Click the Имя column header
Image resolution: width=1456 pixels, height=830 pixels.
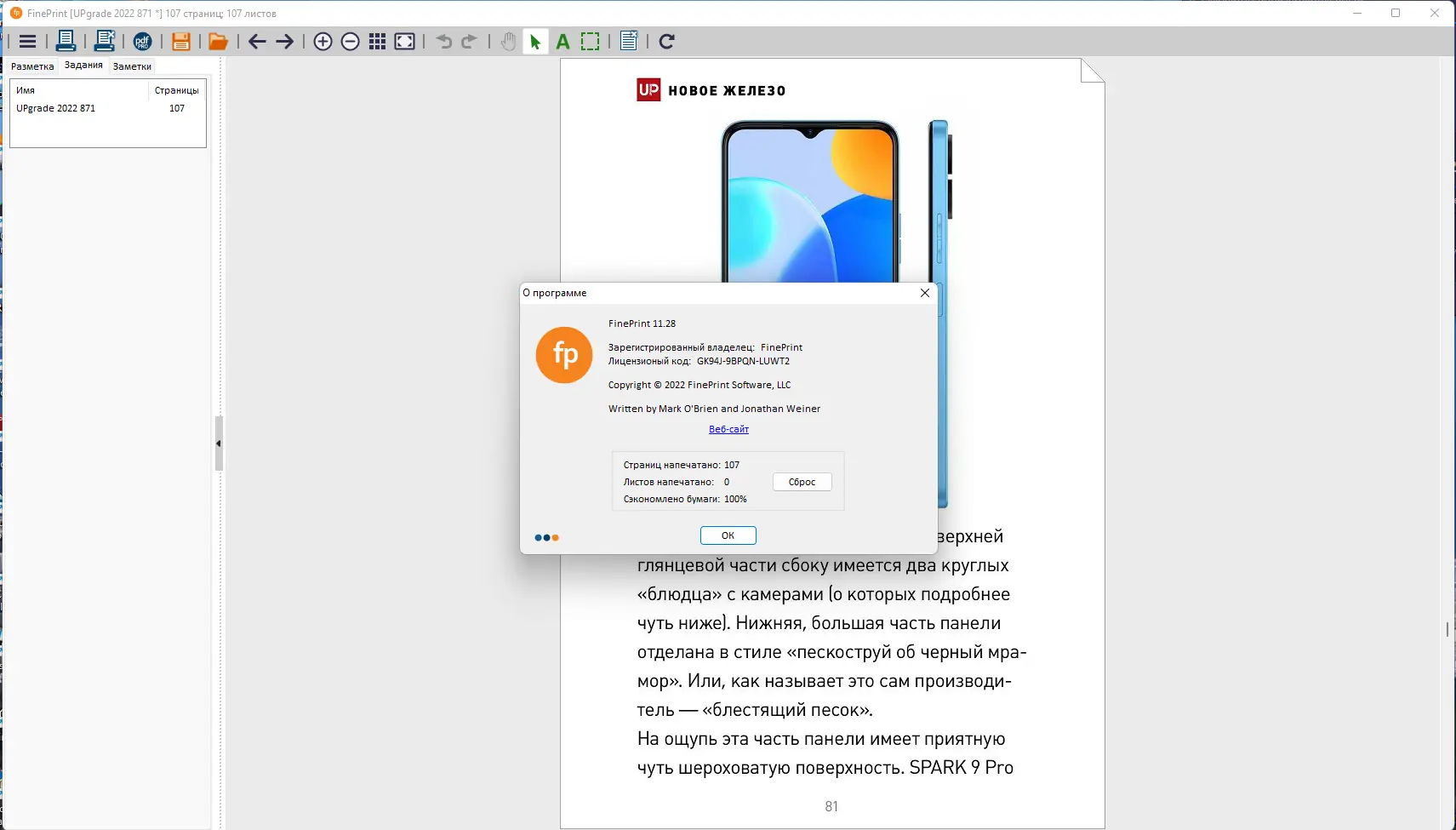[x=80, y=90]
